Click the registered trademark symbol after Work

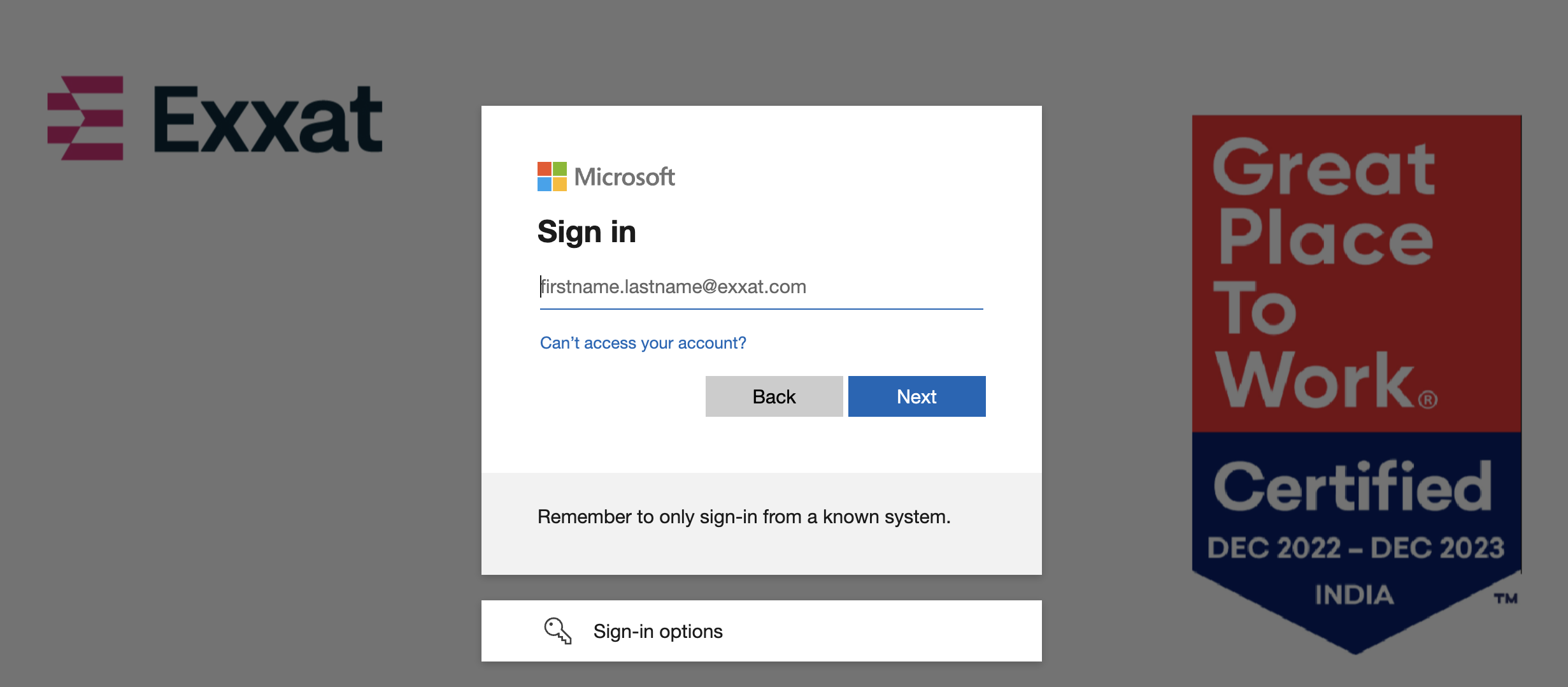click(x=1428, y=400)
